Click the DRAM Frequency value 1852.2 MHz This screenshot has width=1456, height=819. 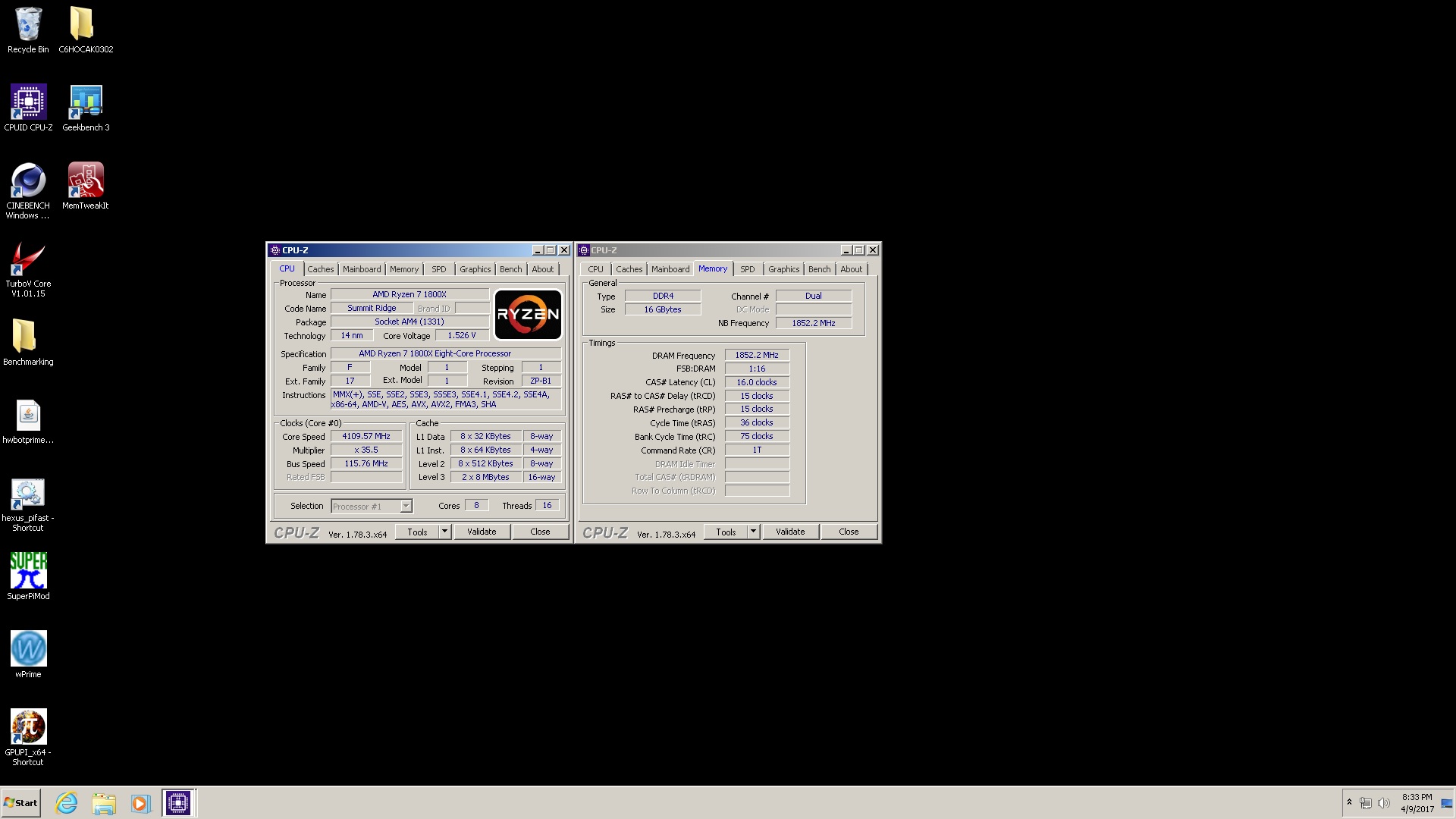[757, 355]
